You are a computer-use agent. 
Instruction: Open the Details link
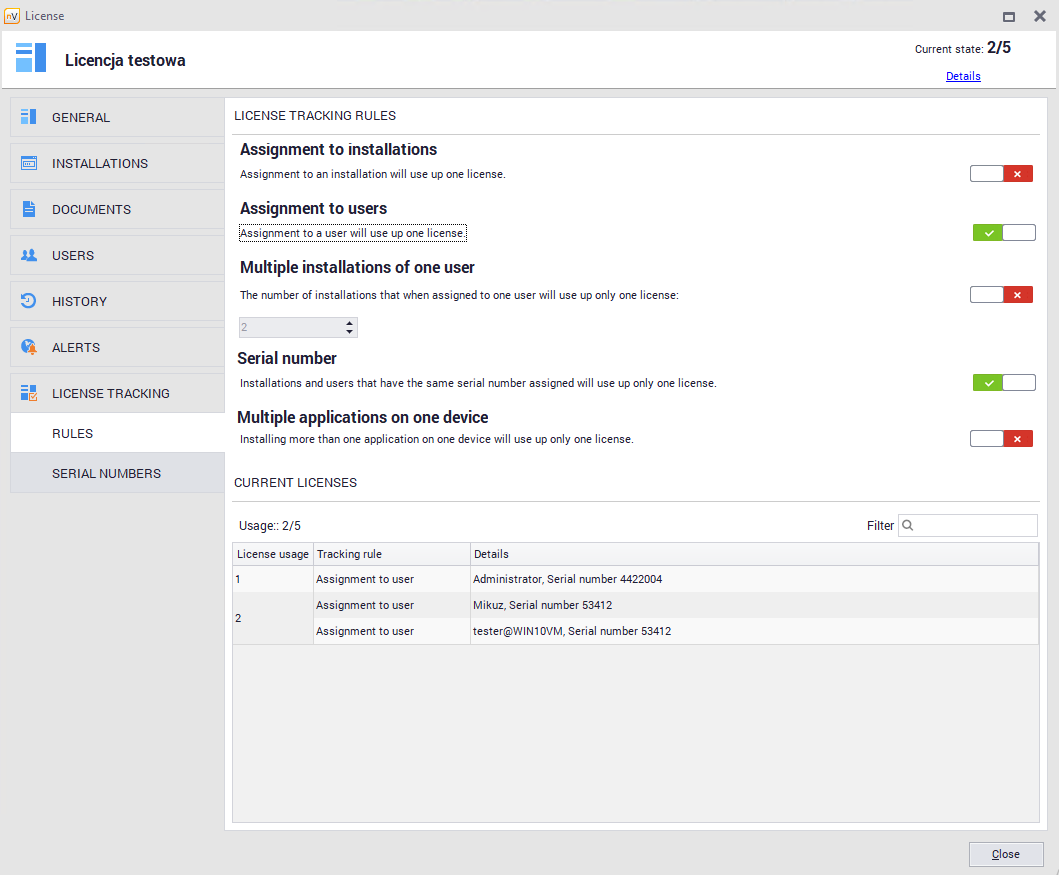tap(963, 76)
